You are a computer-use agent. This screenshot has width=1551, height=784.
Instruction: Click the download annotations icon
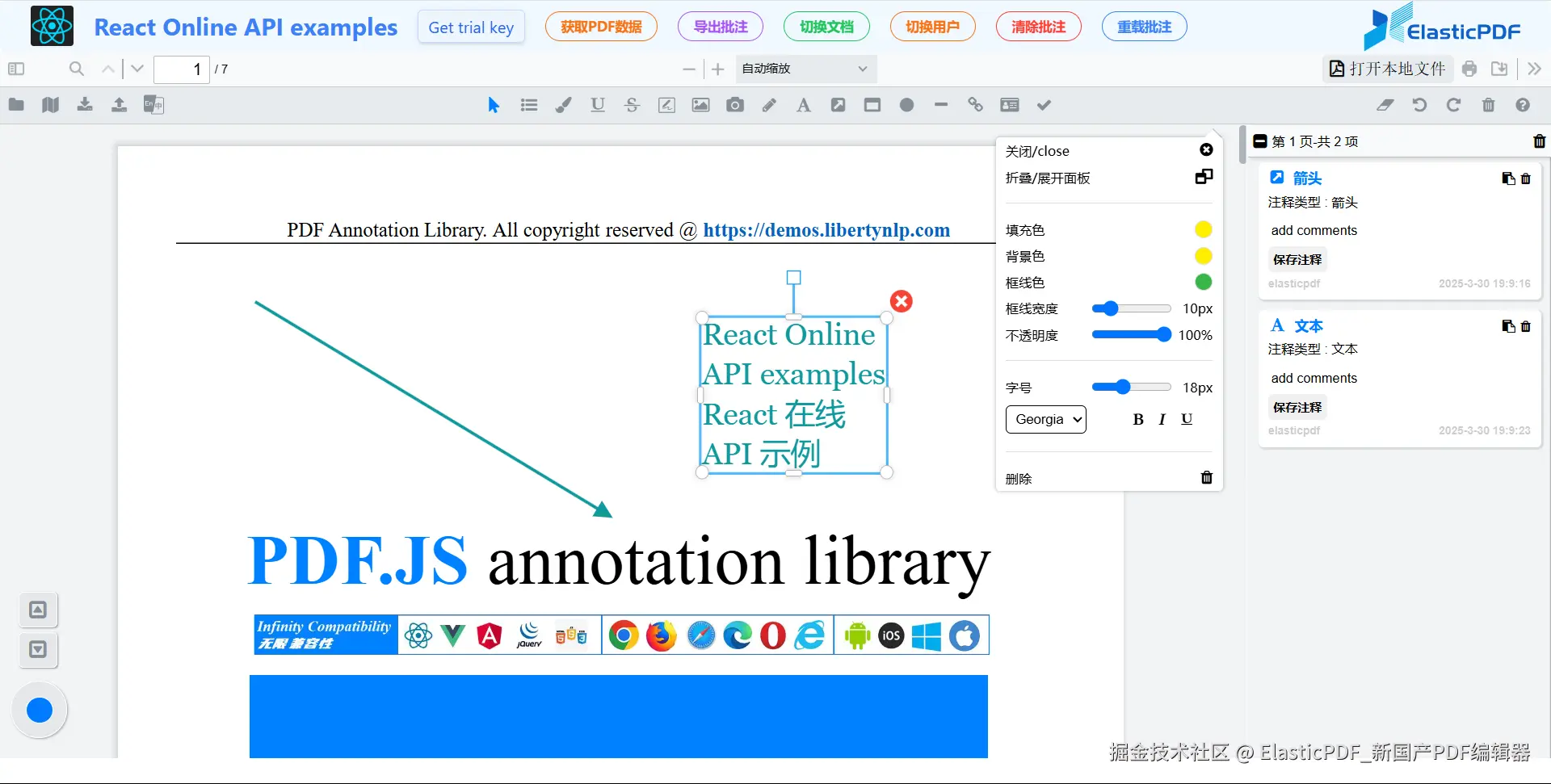coord(85,104)
